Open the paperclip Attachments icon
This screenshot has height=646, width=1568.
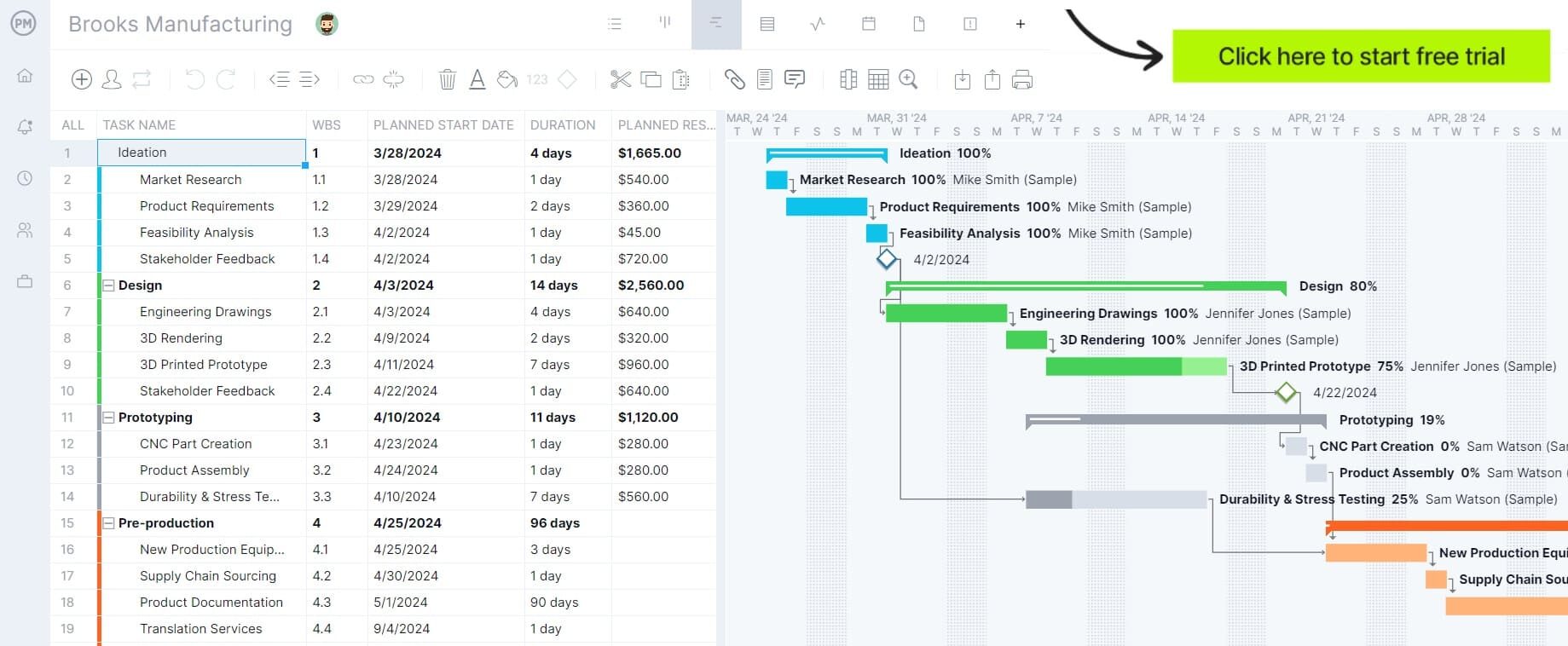click(734, 79)
